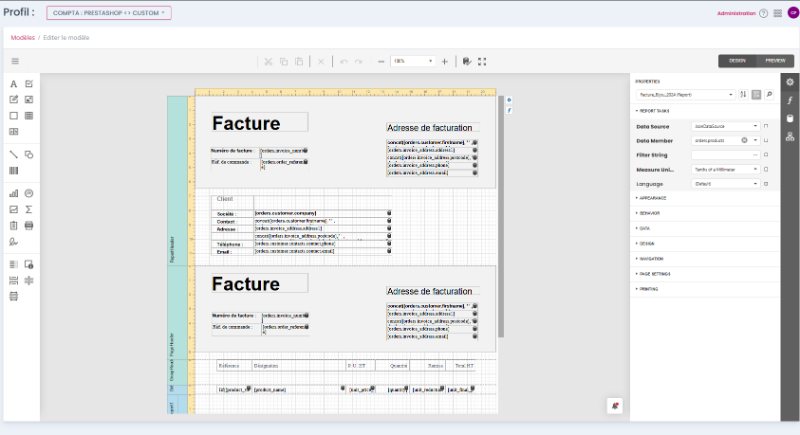Select the Picture Box toolbox control
This screenshot has width=800, height=435.
point(29,99)
